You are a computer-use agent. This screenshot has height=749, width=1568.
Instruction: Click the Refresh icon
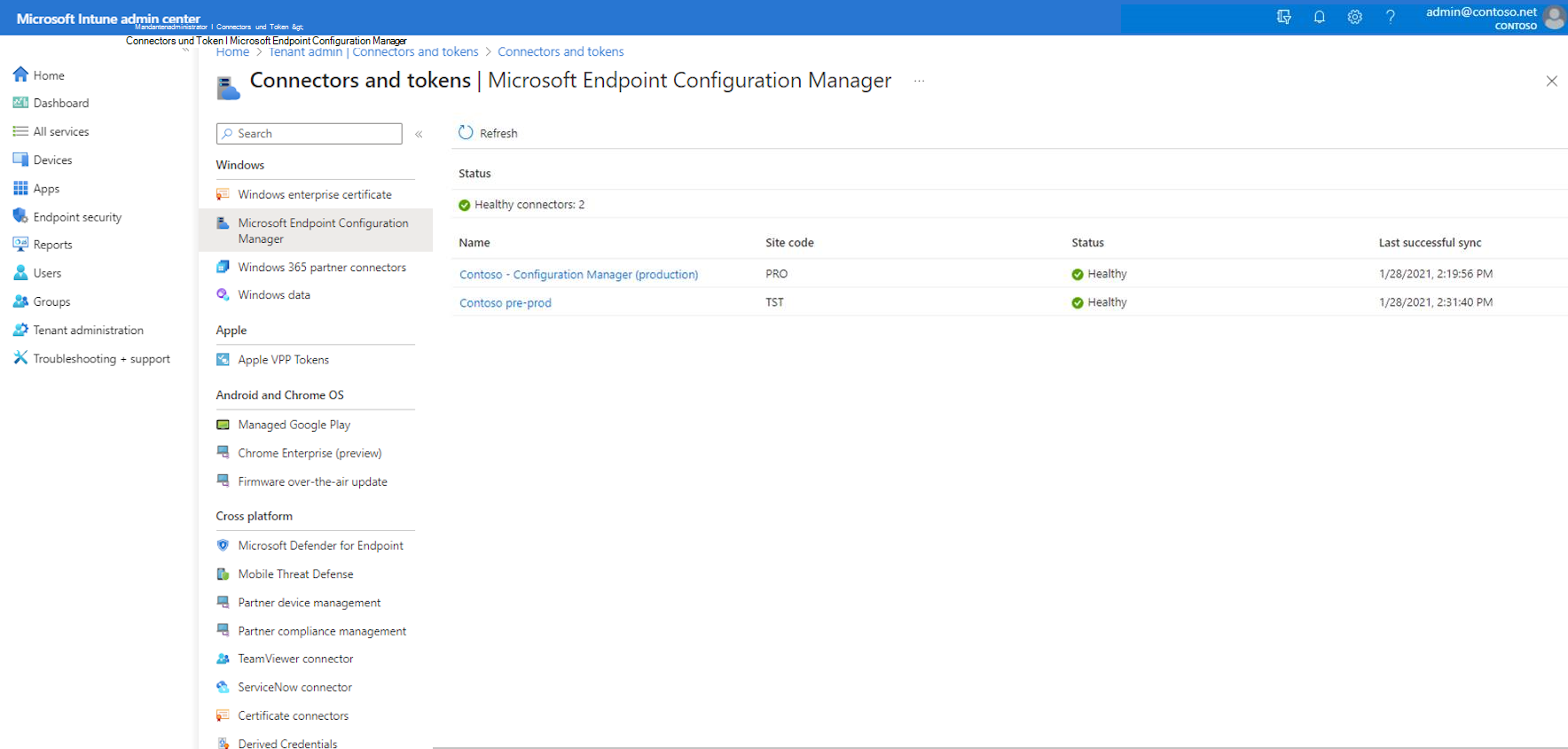(x=466, y=133)
